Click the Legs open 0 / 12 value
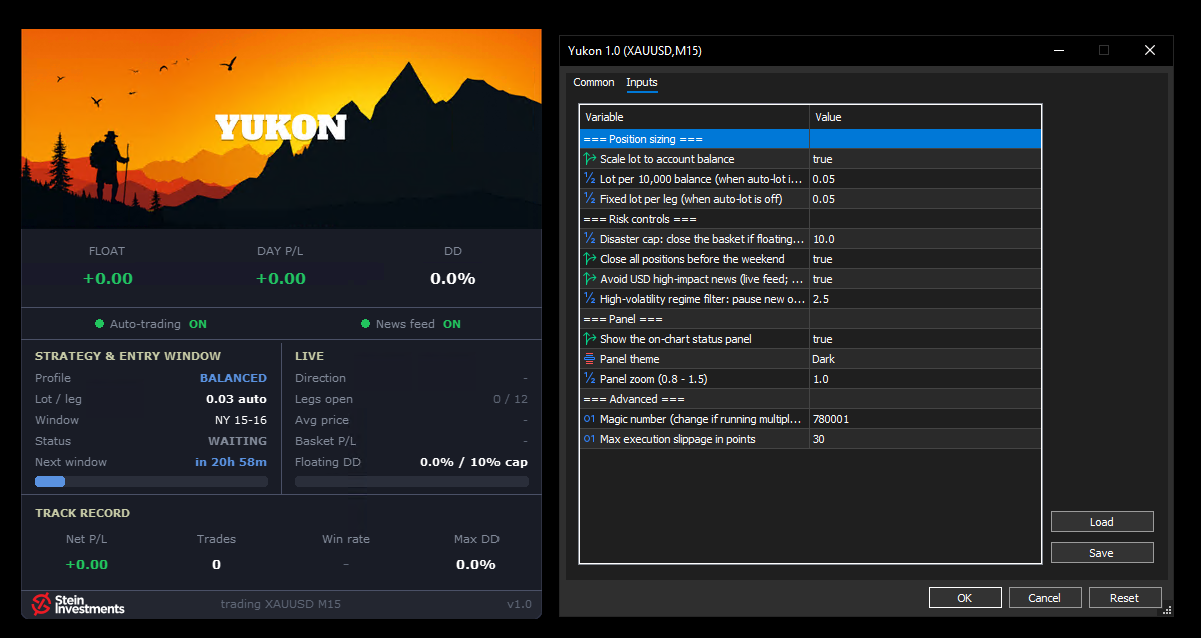The height and width of the screenshot is (638, 1201). (x=510, y=399)
